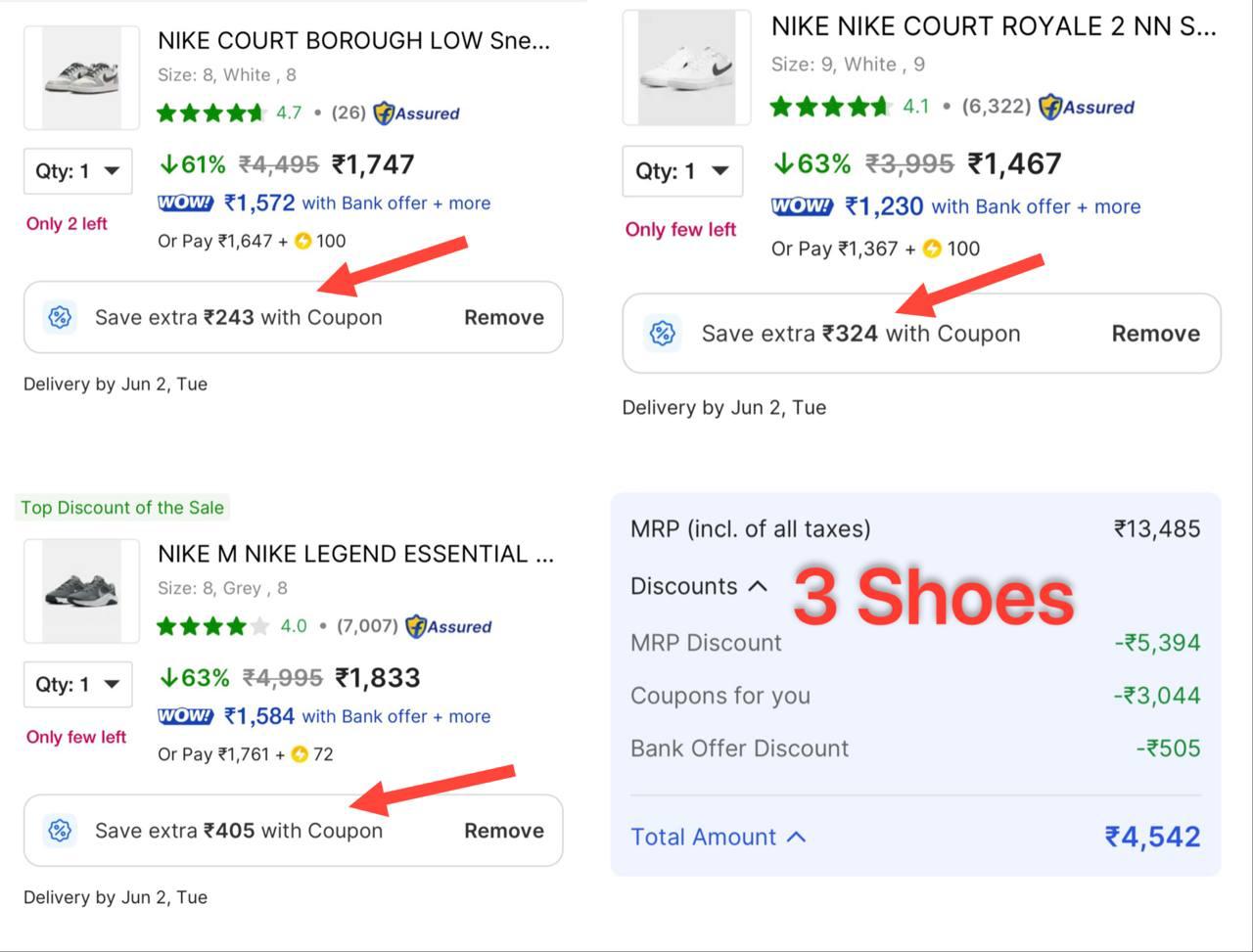Open the ₹1,584 bank offer link
This screenshot has width=1253, height=952.
357,716
